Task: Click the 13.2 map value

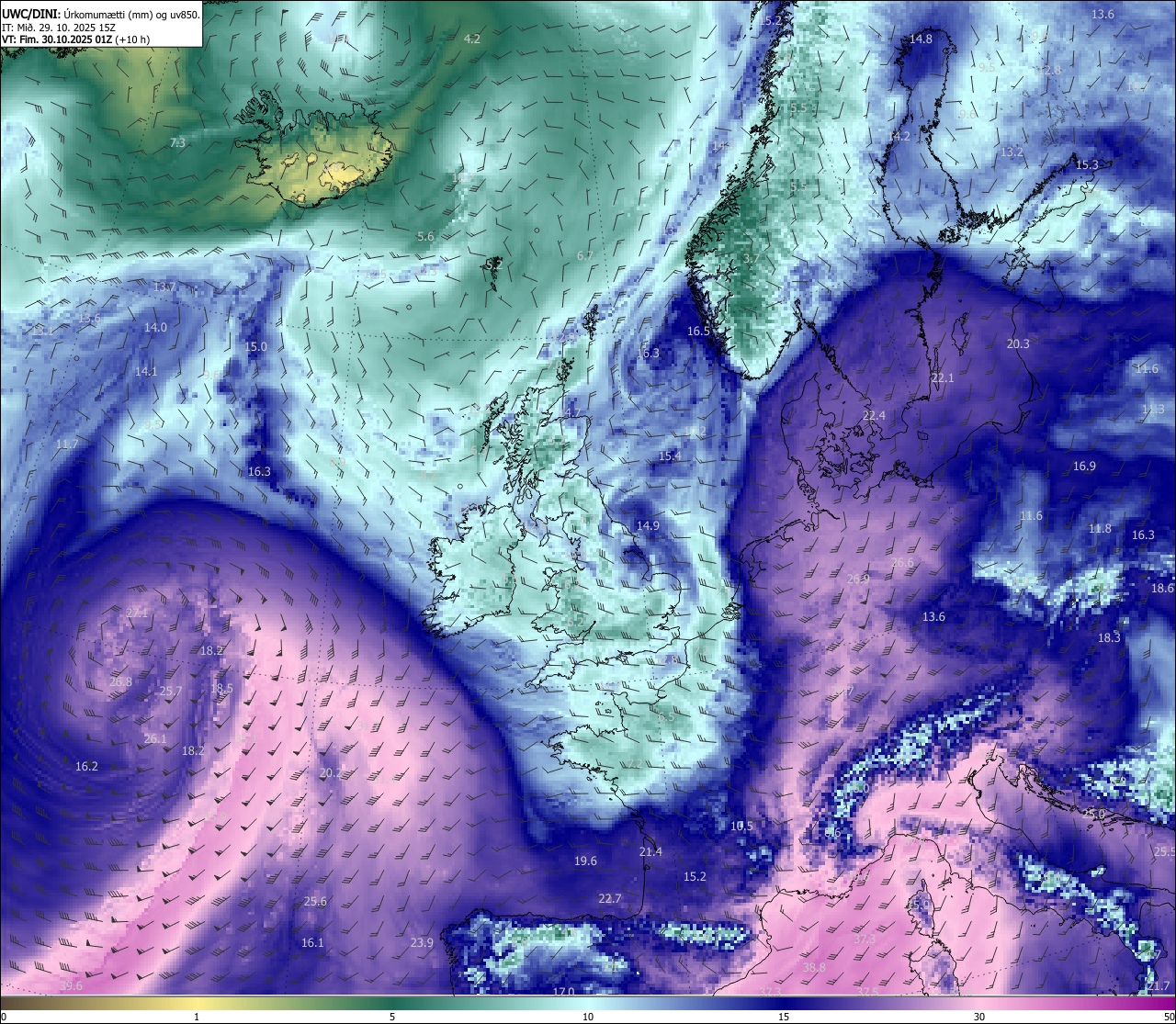Action: point(1012,152)
